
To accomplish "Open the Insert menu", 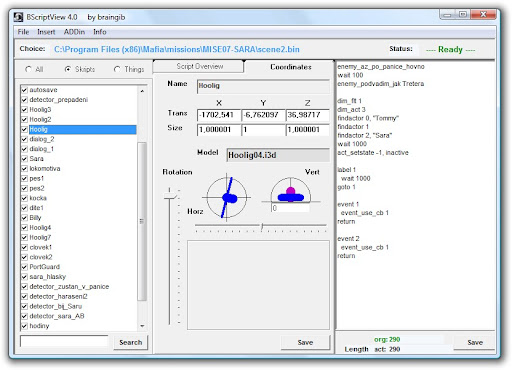I will tap(46, 32).
